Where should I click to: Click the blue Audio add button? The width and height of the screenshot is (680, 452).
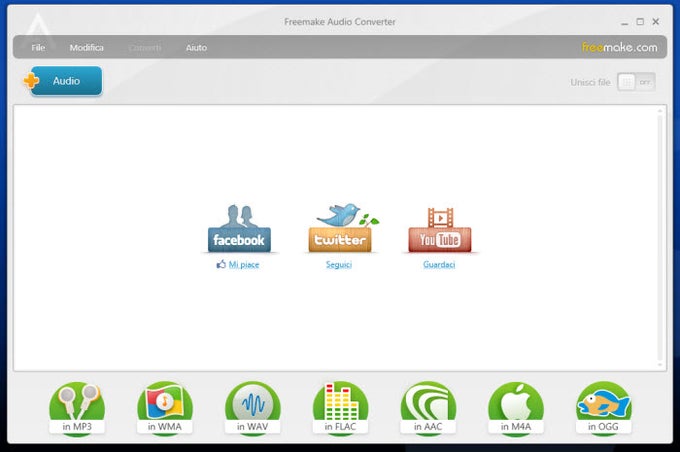click(x=66, y=81)
